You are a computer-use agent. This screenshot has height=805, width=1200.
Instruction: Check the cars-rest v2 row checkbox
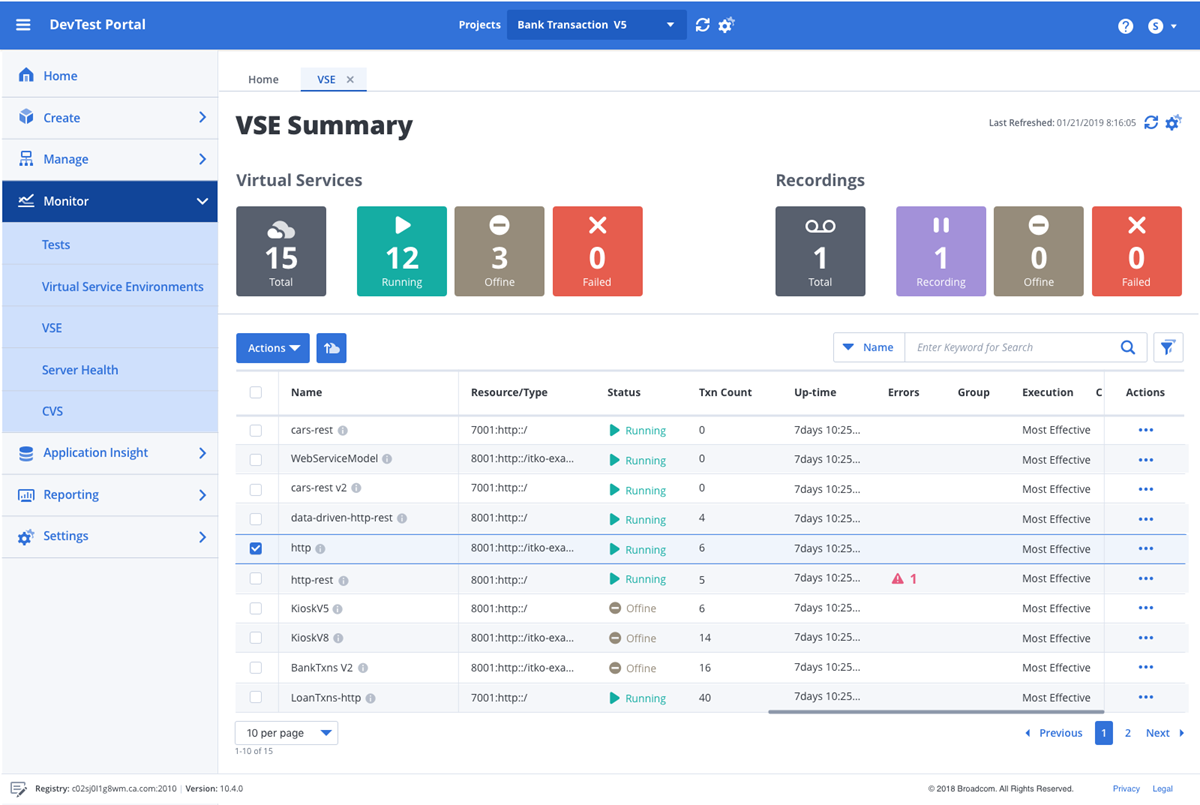[x=256, y=489]
